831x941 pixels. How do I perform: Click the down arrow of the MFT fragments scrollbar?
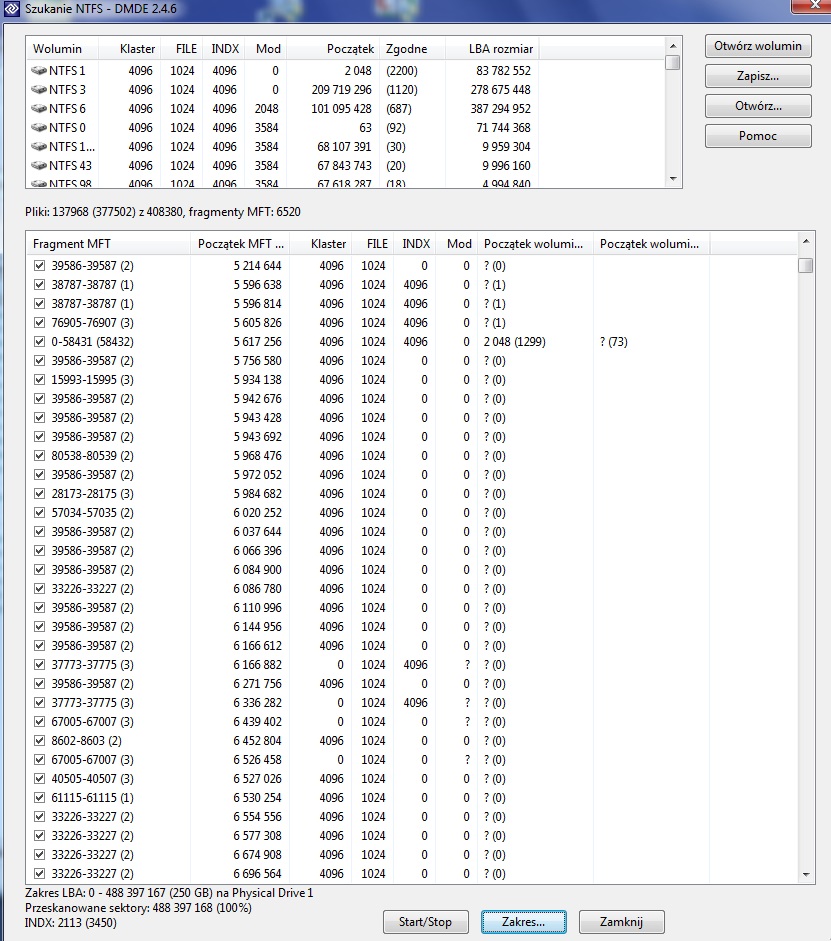click(x=806, y=875)
